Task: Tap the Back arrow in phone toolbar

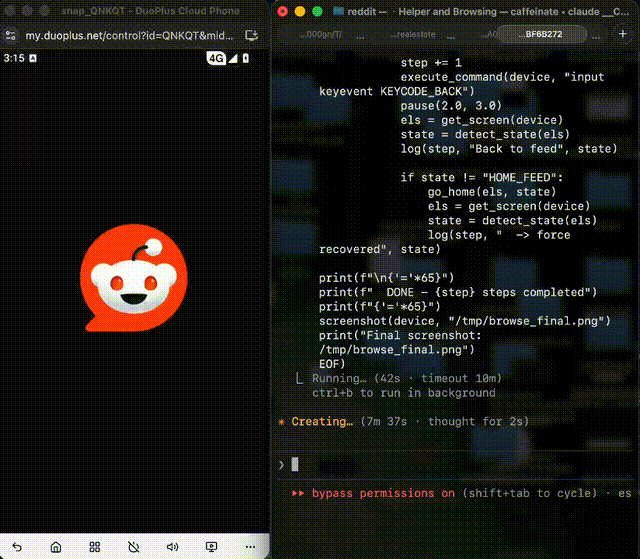Action: 17,547
